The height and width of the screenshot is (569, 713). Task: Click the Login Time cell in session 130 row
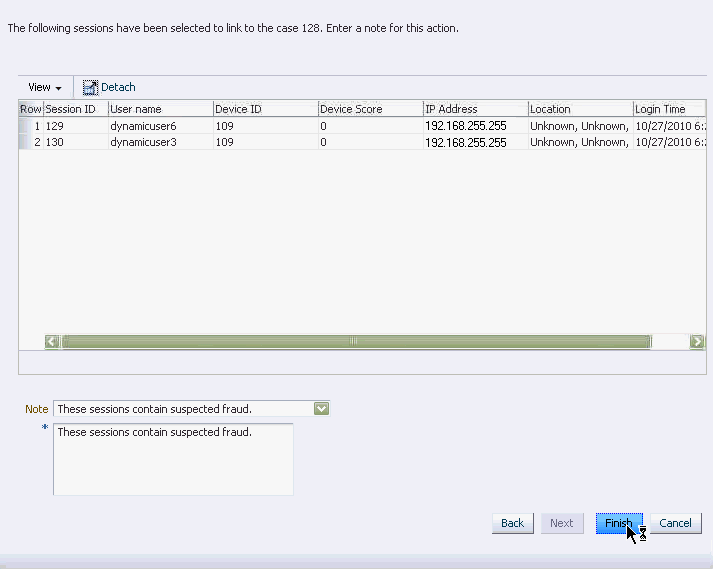pos(669,142)
